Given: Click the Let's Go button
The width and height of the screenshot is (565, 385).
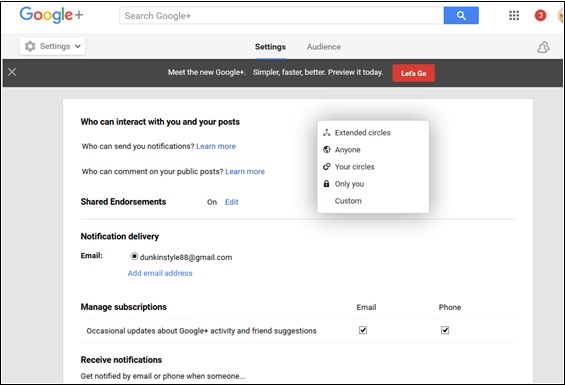Looking at the screenshot, I should (413, 73).
